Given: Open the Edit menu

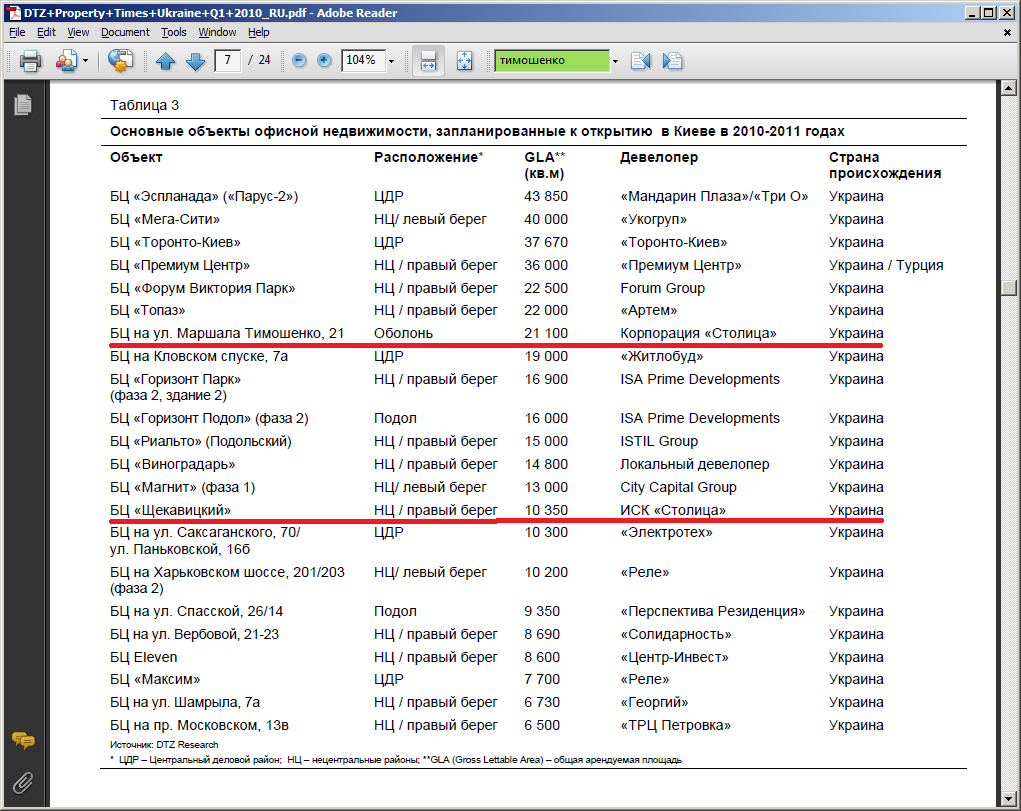Looking at the screenshot, I should (x=46, y=32).
